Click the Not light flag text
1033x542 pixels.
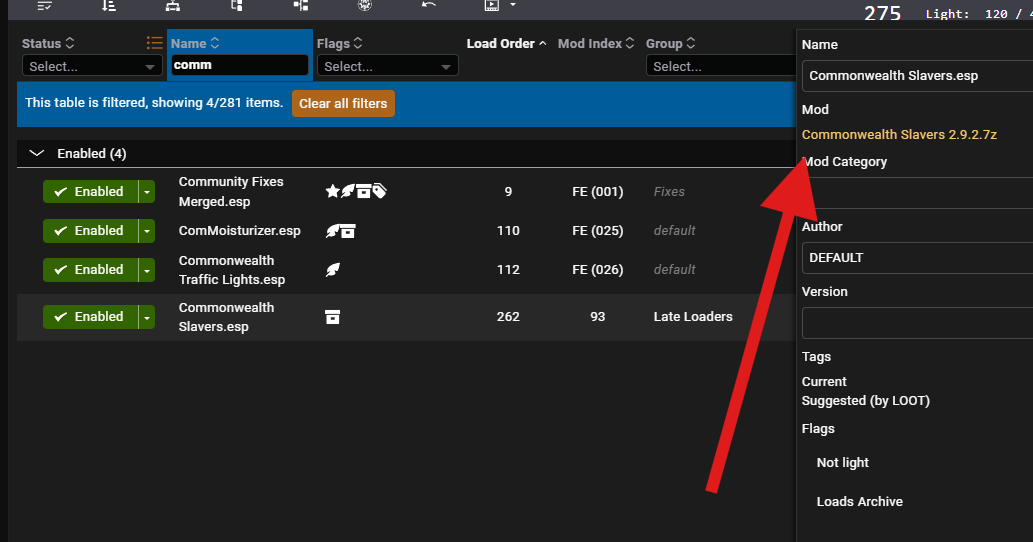[843, 462]
